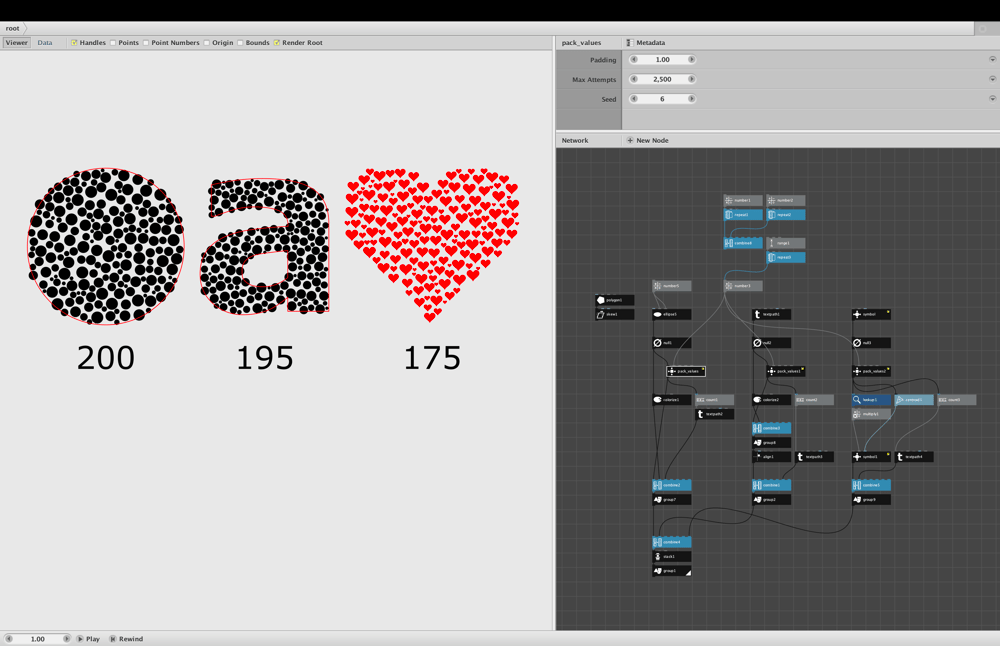Switch to the Data tab
The height and width of the screenshot is (646, 1000).
pyautogui.click(x=45, y=43)
